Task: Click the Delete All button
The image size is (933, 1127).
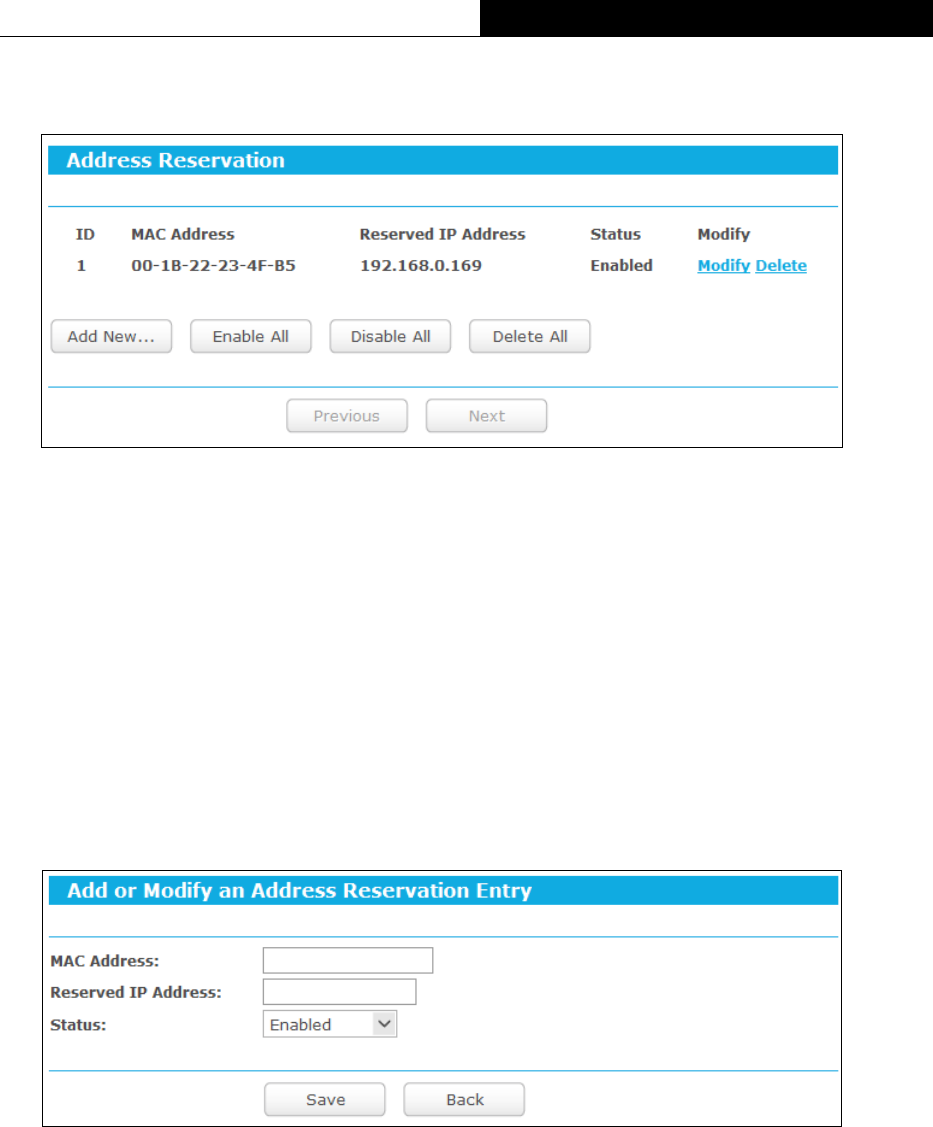Action: [530, 336]
